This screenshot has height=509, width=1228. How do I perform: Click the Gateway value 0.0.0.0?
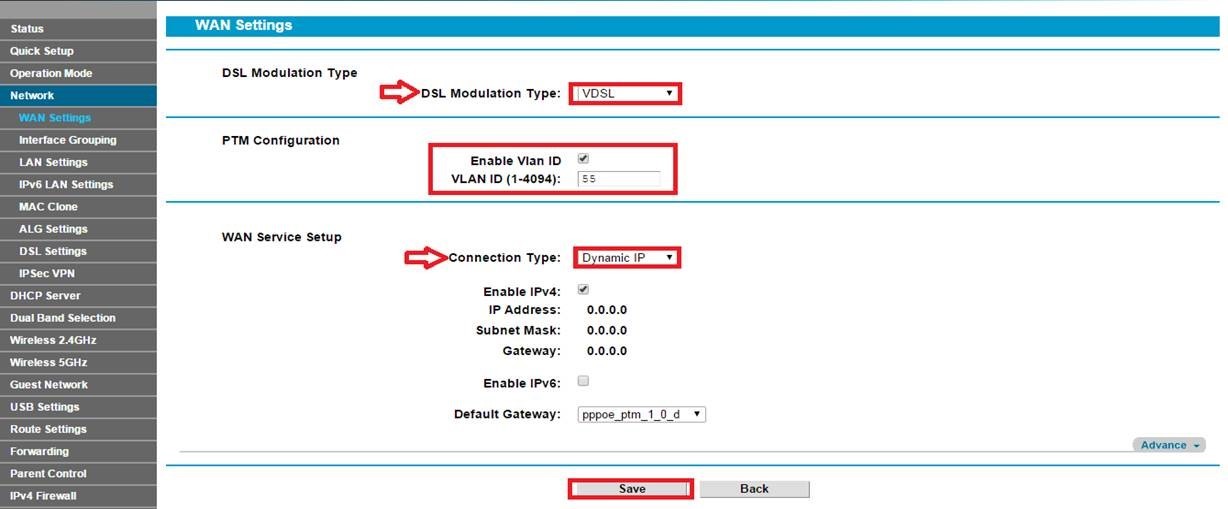click(607, 351)
